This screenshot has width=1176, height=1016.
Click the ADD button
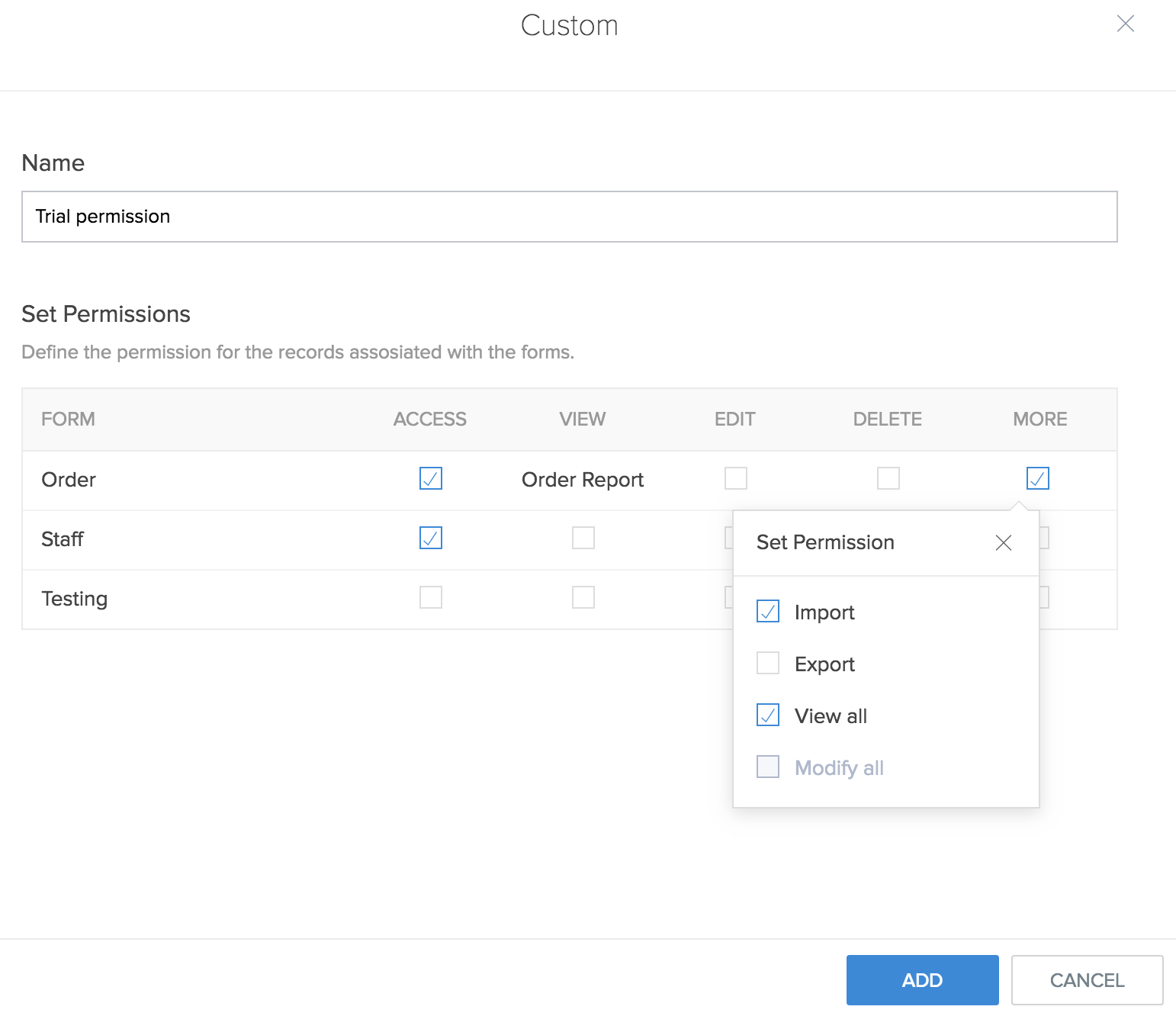(922, 980)
